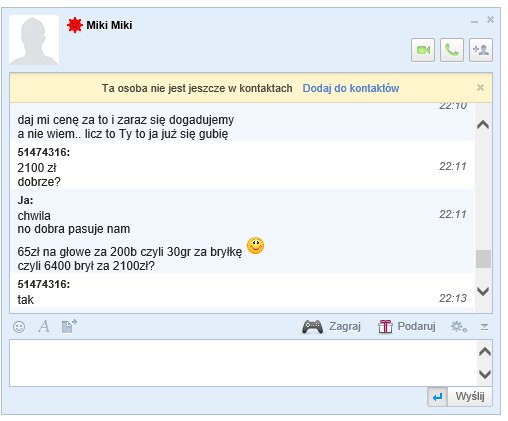Open the emoticon picker
Image resolution: width=508 pixels, height=421 pixels.
[x=19, y=327]
